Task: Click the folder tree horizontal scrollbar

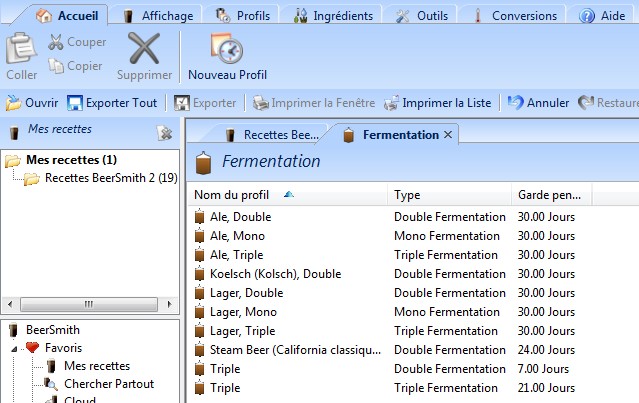Action: click(x=88, y=305)
